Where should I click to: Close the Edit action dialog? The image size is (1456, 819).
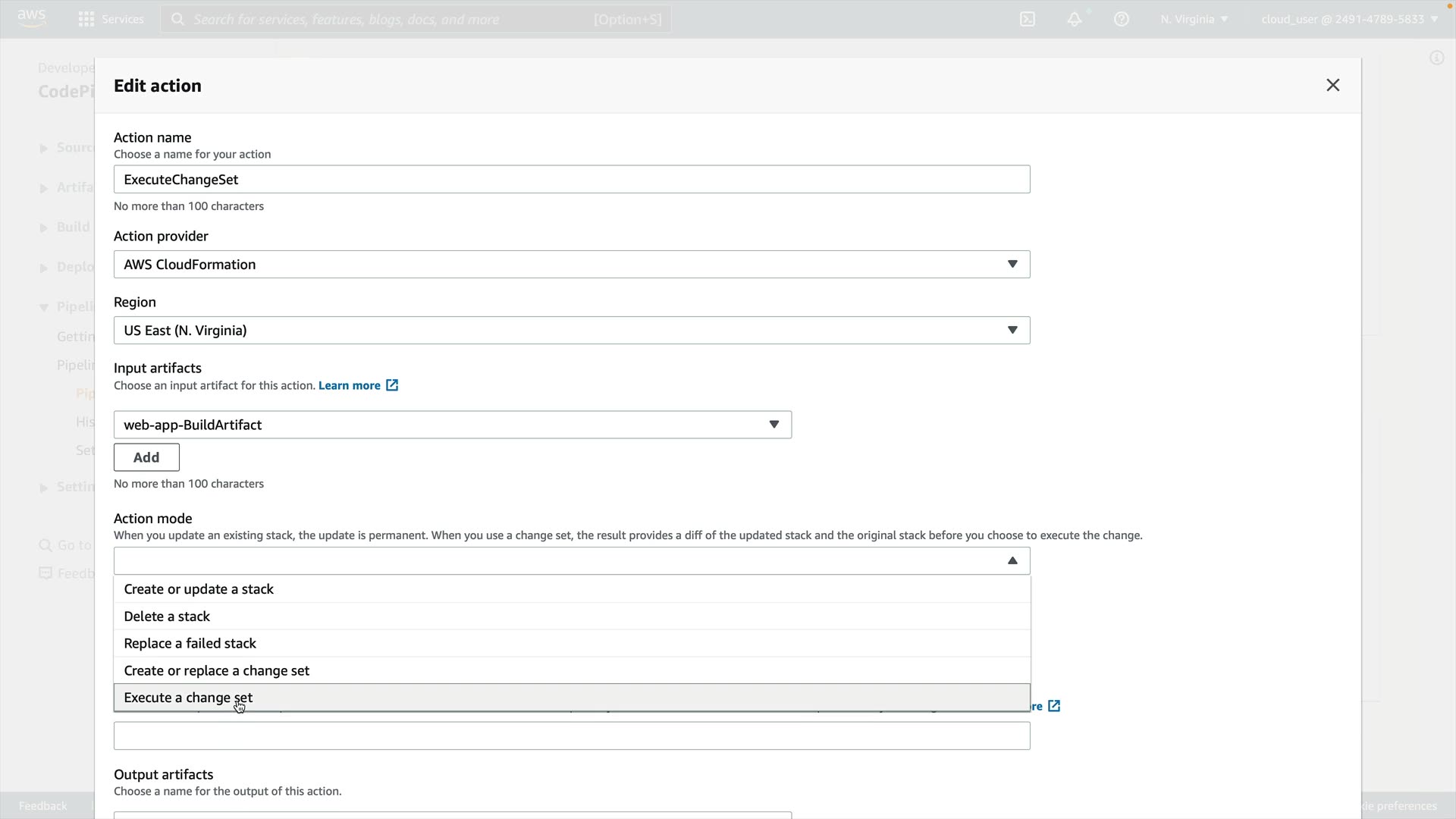pyautogui.click(x=1332, y=85)
